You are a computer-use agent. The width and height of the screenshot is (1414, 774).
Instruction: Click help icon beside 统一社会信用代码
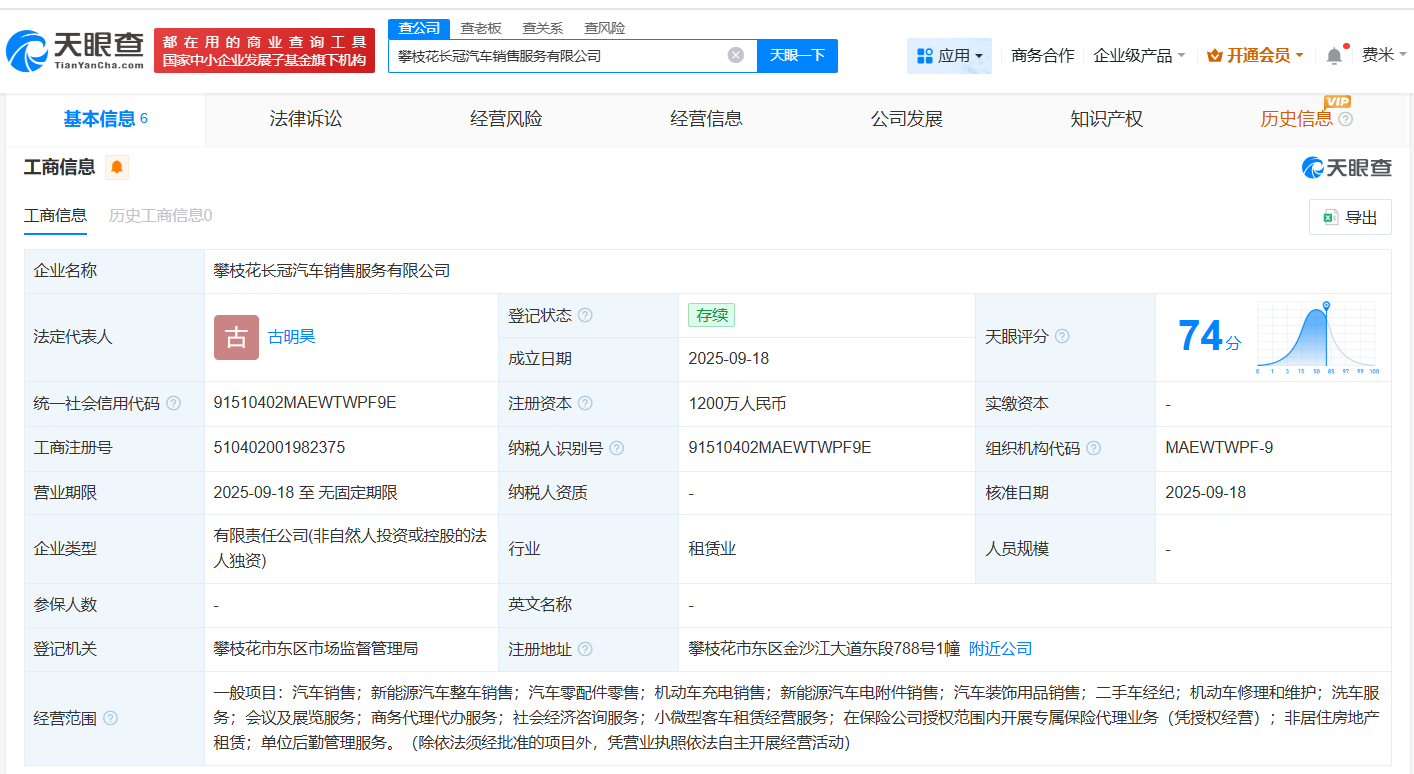tap(174, 403)
